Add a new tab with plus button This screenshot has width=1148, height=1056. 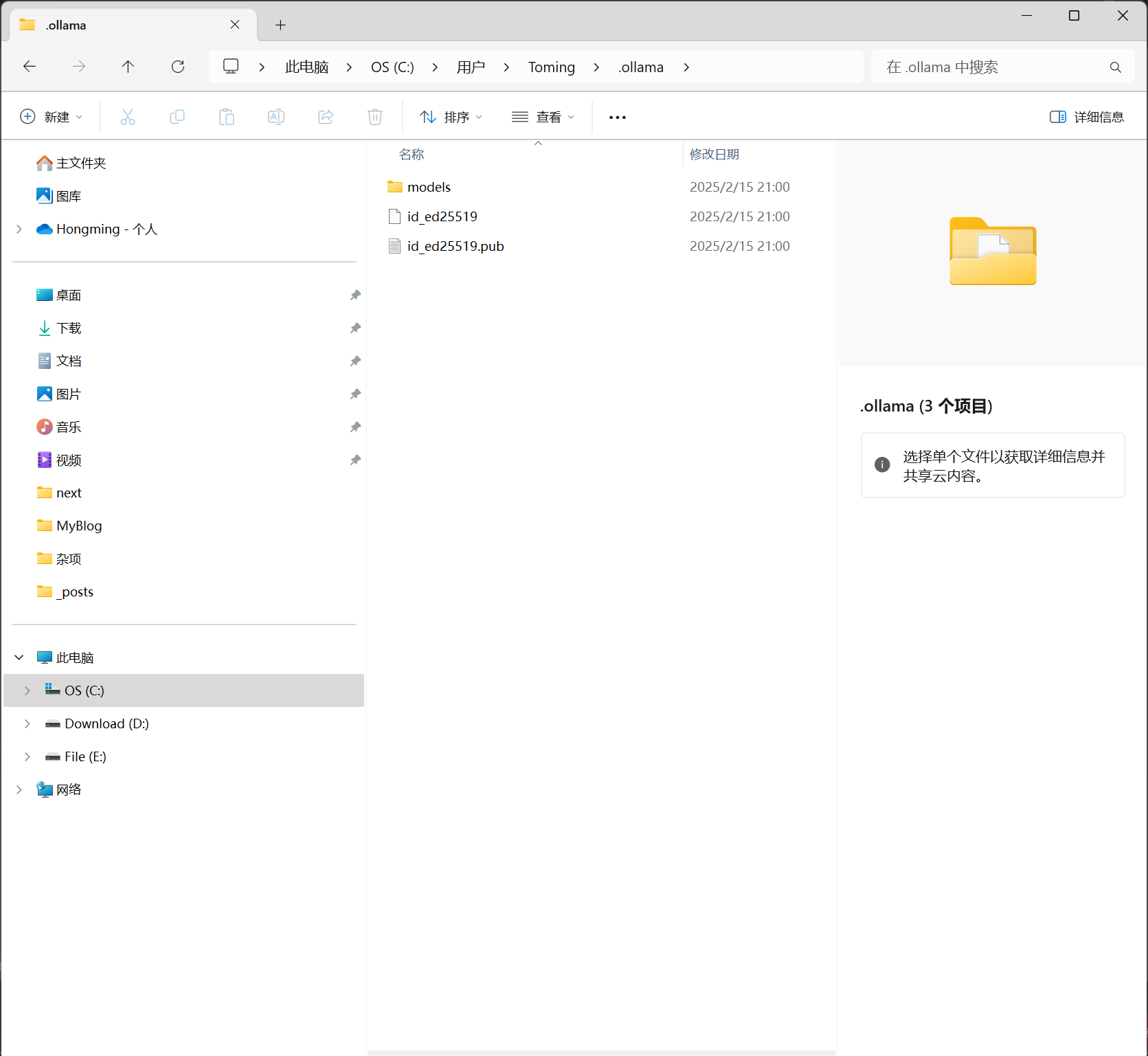coord(280,25)
